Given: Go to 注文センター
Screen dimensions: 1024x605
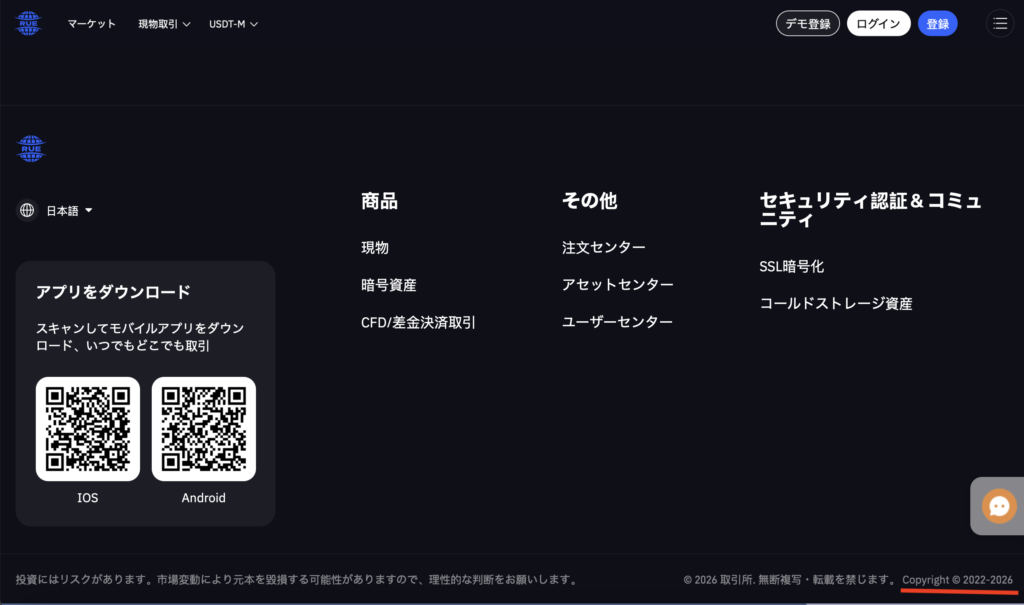Looking at the screenshot, I should coord(603,248).
